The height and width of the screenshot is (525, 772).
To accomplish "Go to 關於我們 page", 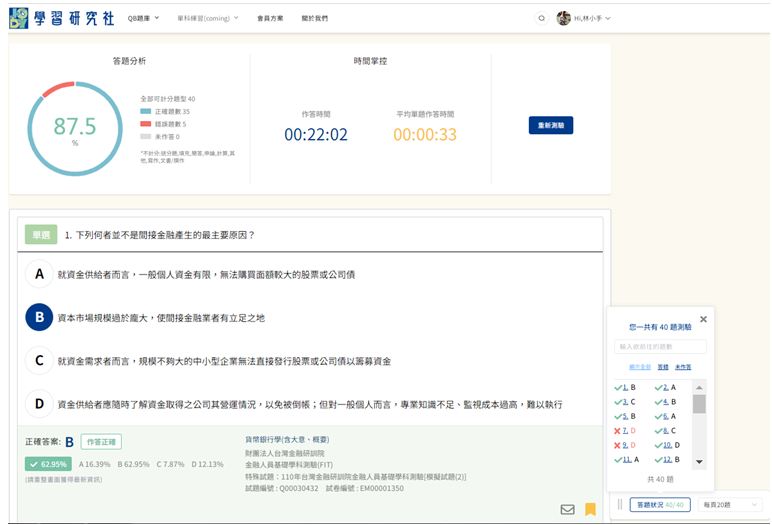I will (314, 18).
